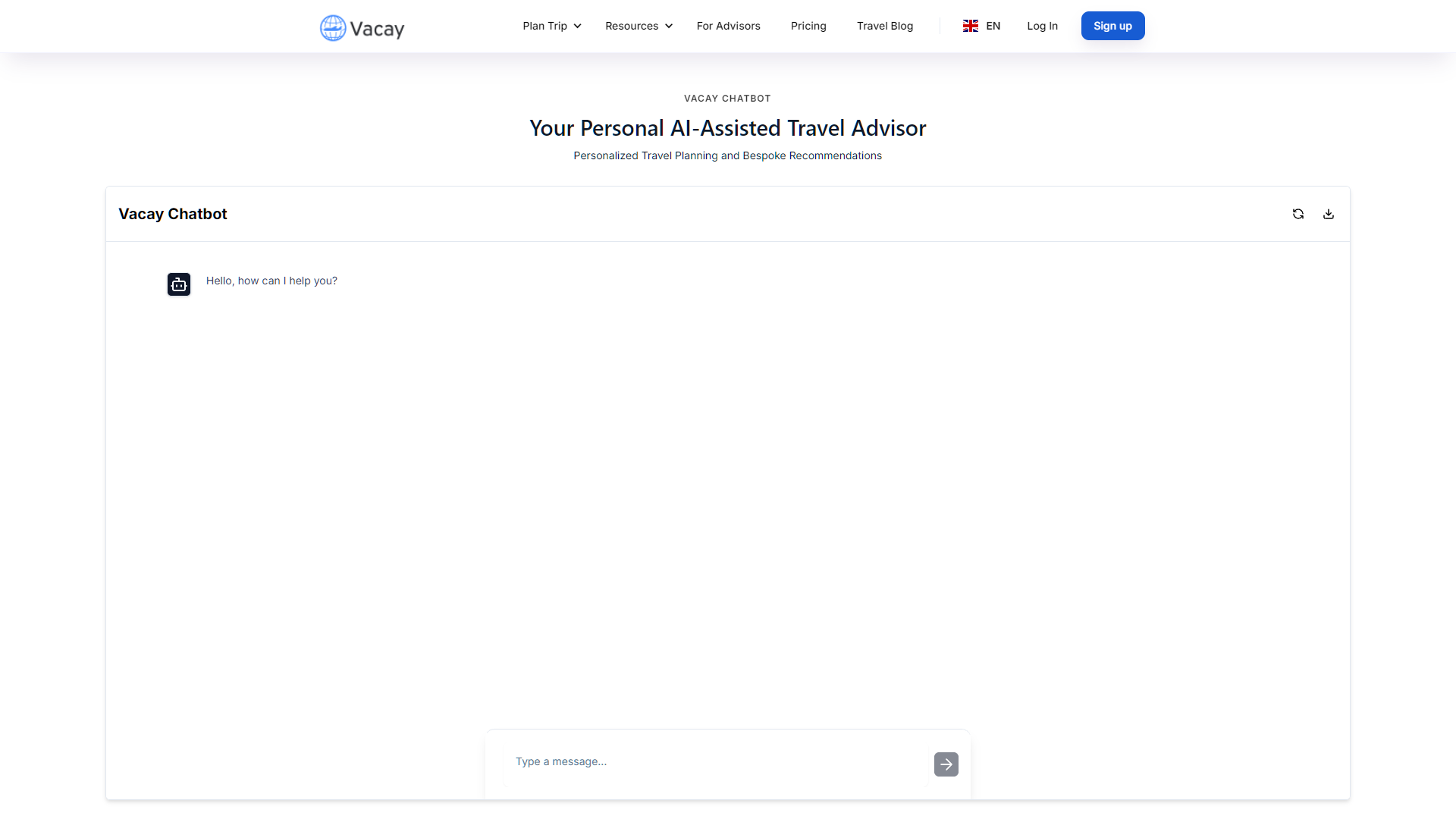1456x819 pixels.
Task: Click the chatbot robot avatar icon
Action: pos(179,284)
